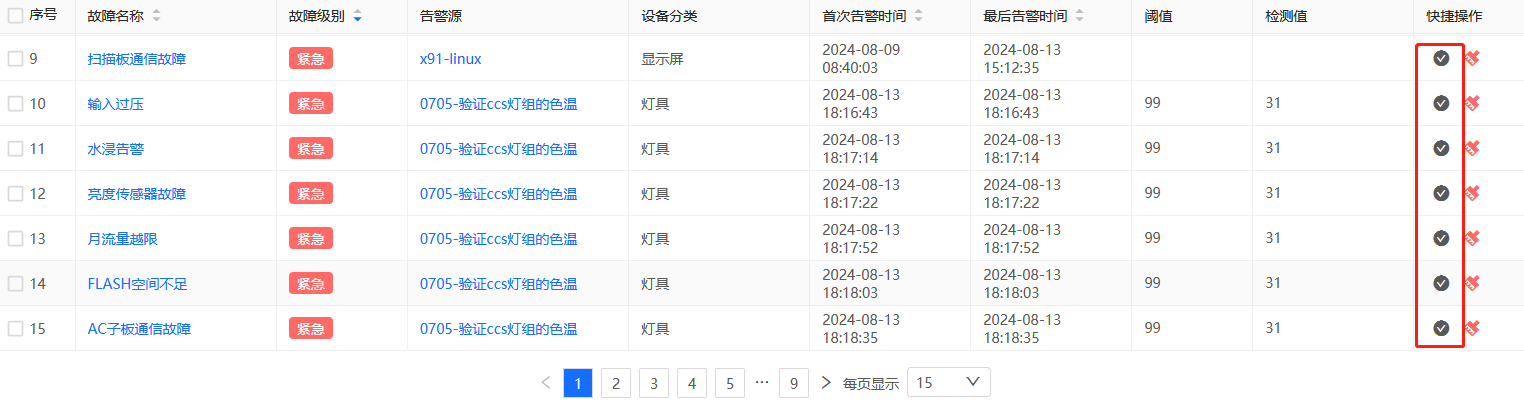Select page 3 in pagination
The image size is (1524, 412).
click(654, 382)
